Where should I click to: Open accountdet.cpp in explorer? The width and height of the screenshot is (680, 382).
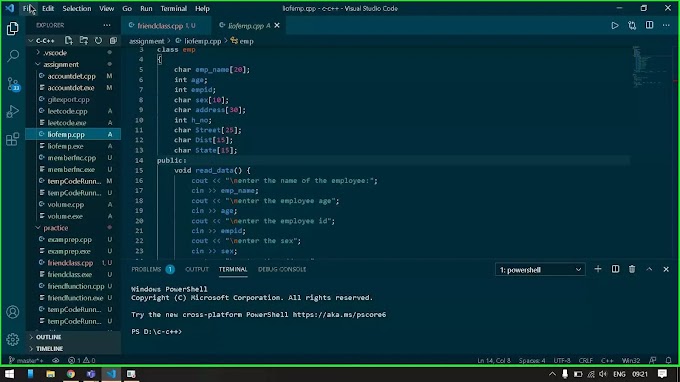coord(72,76)
